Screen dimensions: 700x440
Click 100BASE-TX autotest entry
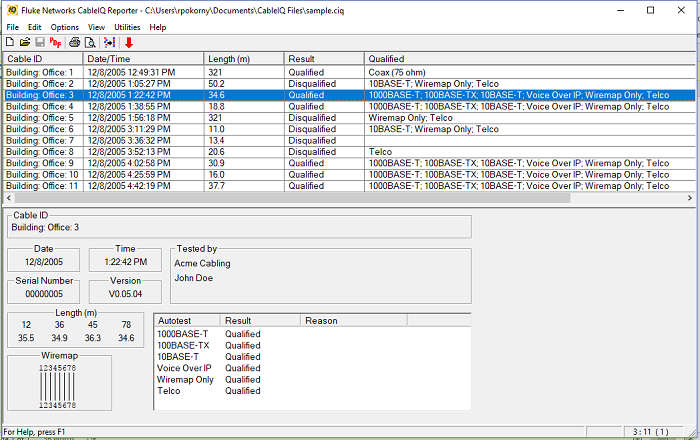(183, 345)
